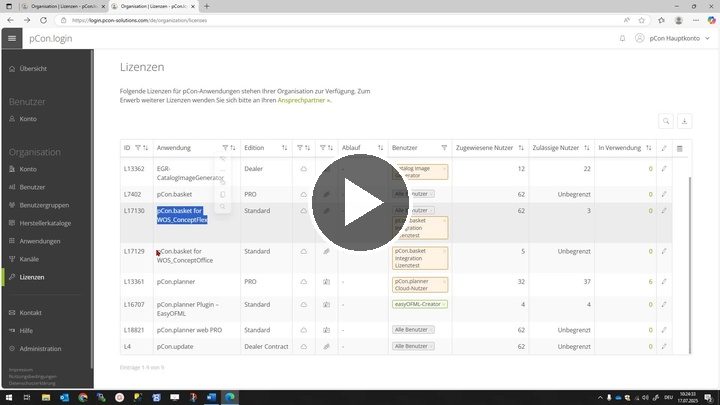Open the Impressum footer link
The width and height of the screenshot is (720, 405).
click(21, 370)
